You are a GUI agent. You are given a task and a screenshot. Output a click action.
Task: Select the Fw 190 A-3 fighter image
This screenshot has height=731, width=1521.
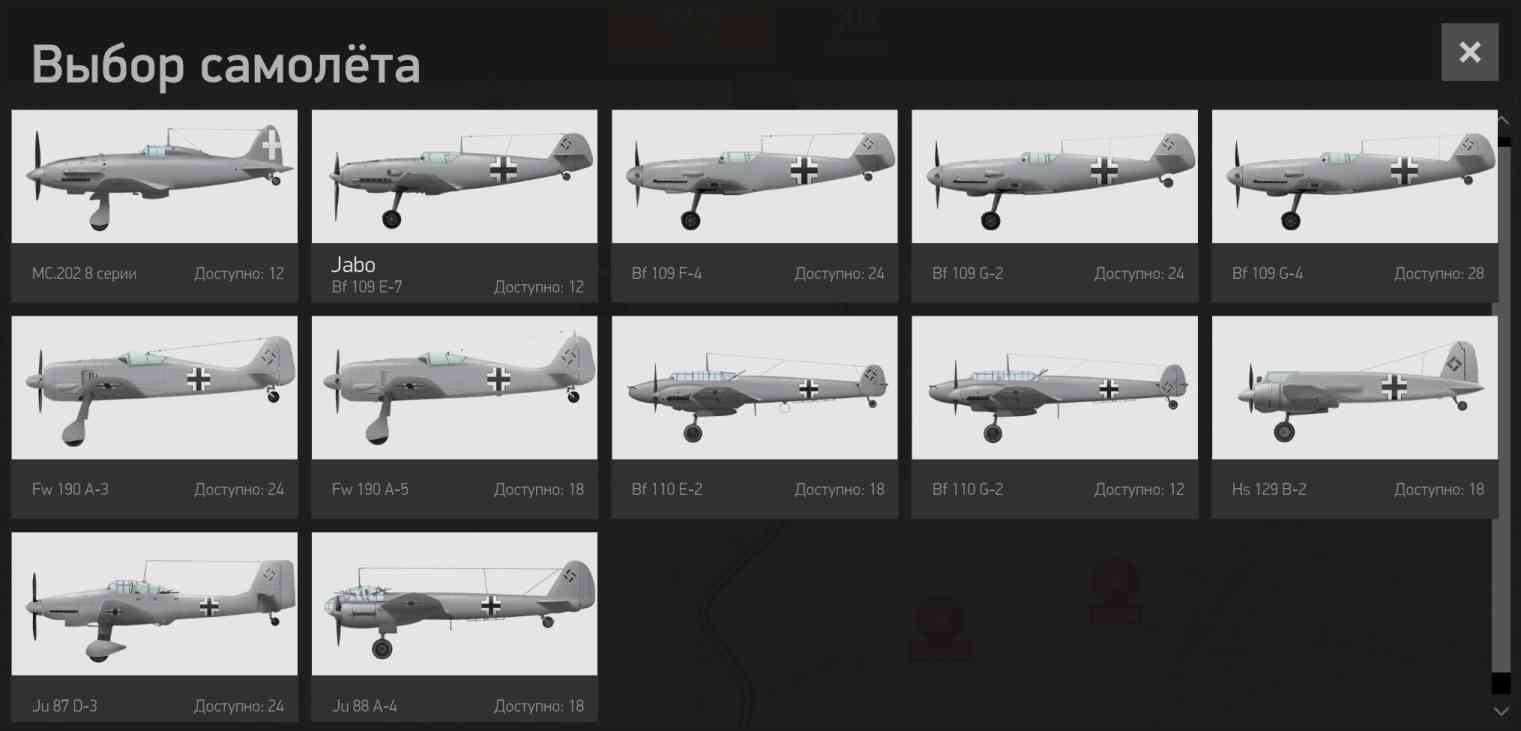[155, 388]
